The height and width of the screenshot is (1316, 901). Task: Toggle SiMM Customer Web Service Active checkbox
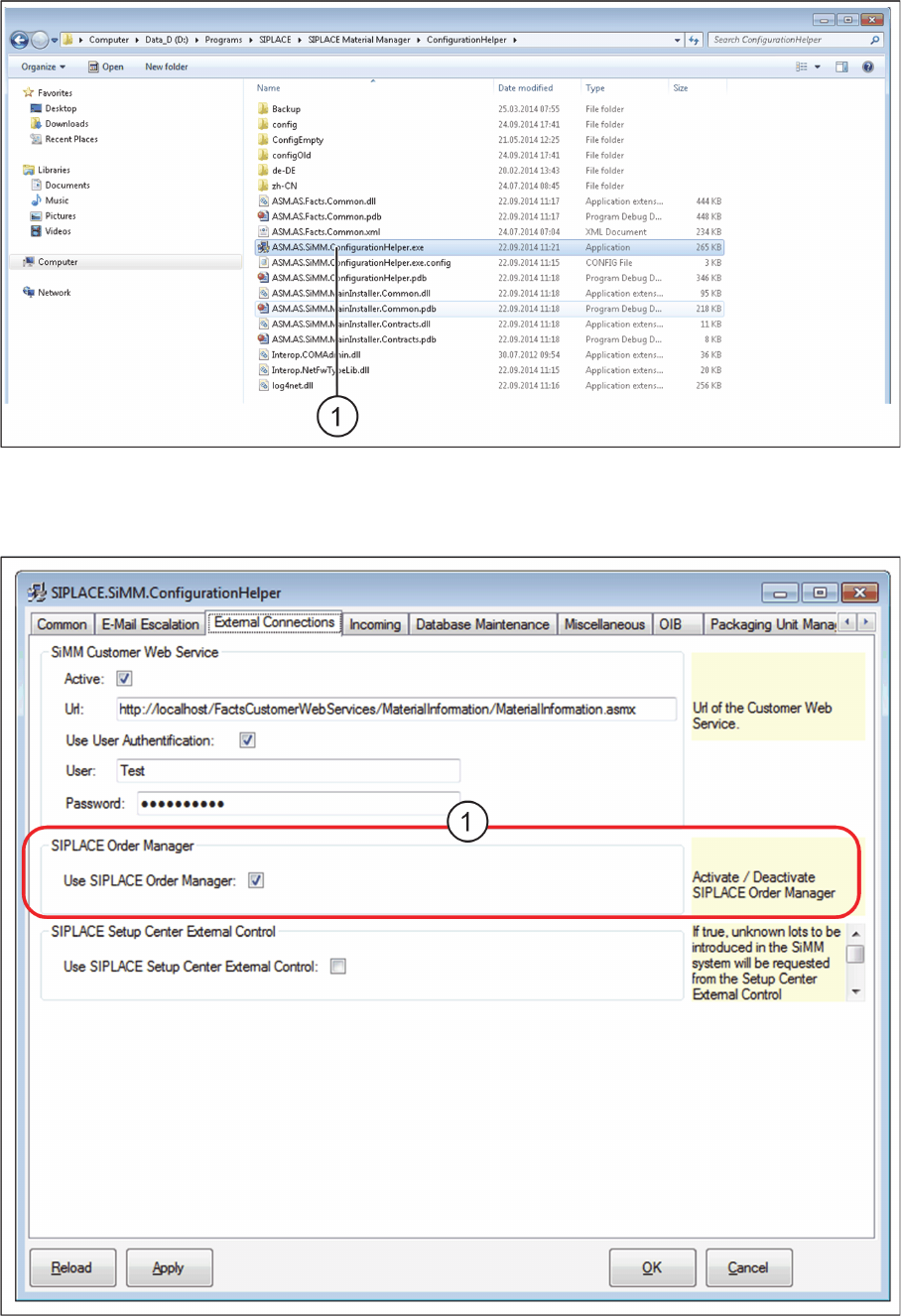pos(124,679)
